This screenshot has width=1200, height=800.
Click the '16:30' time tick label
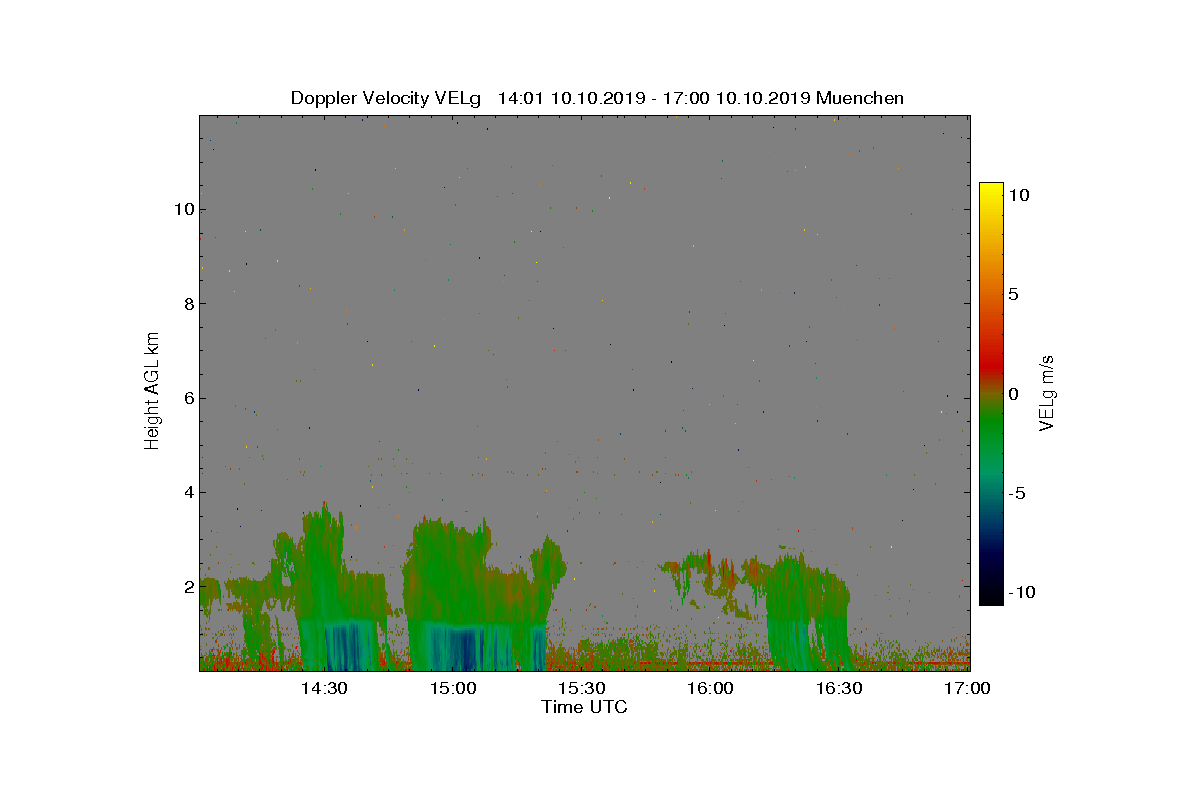pos(839,689)
